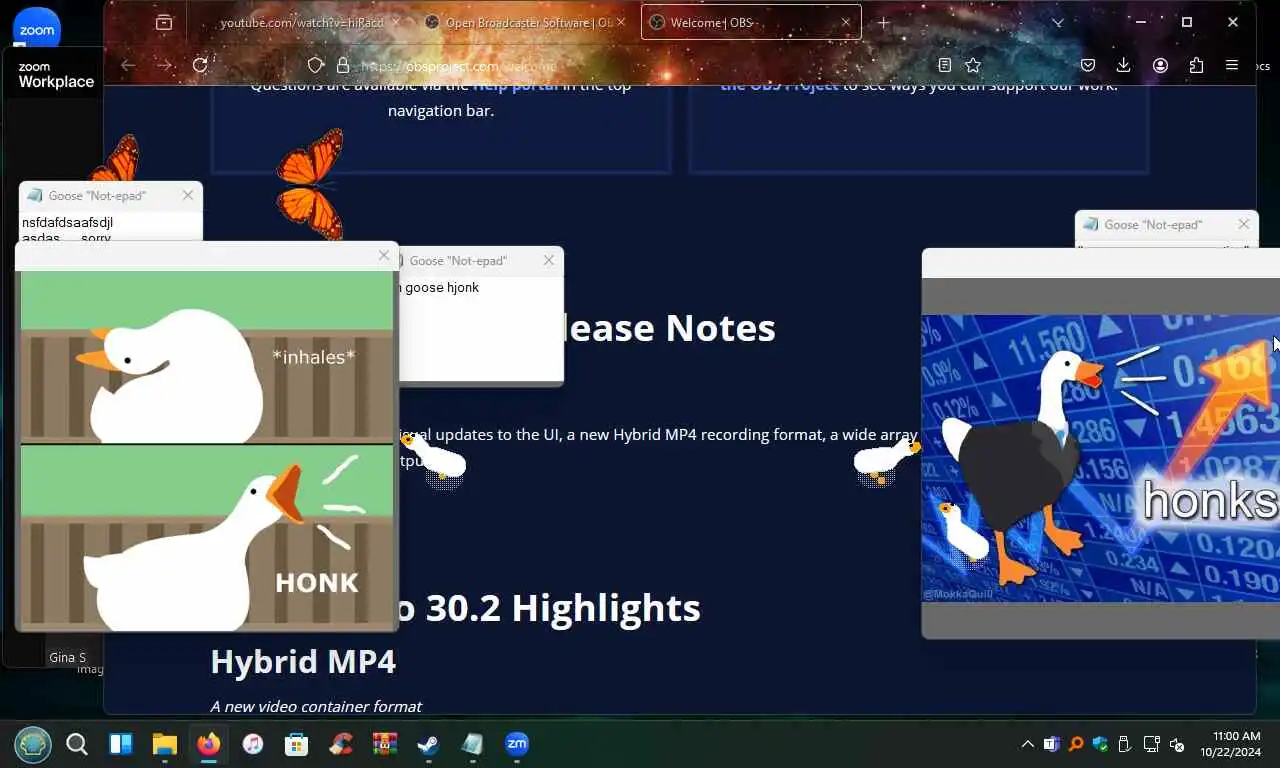Open Windows Security tray icon
Image resolution: width=1280 pixels, height=768 pixels.
1100,744
